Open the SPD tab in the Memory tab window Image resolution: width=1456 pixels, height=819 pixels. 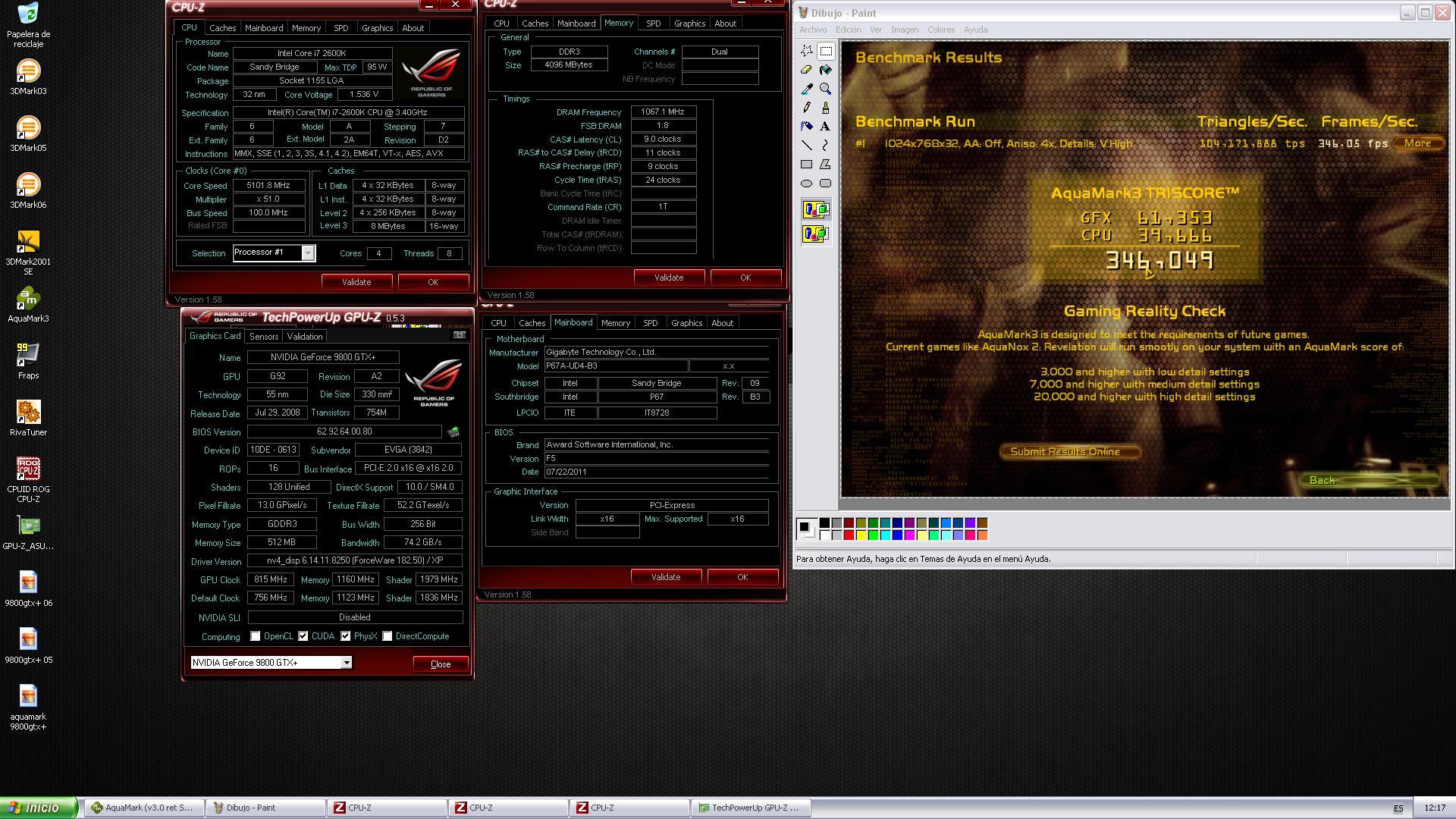[x=653, y=24]
